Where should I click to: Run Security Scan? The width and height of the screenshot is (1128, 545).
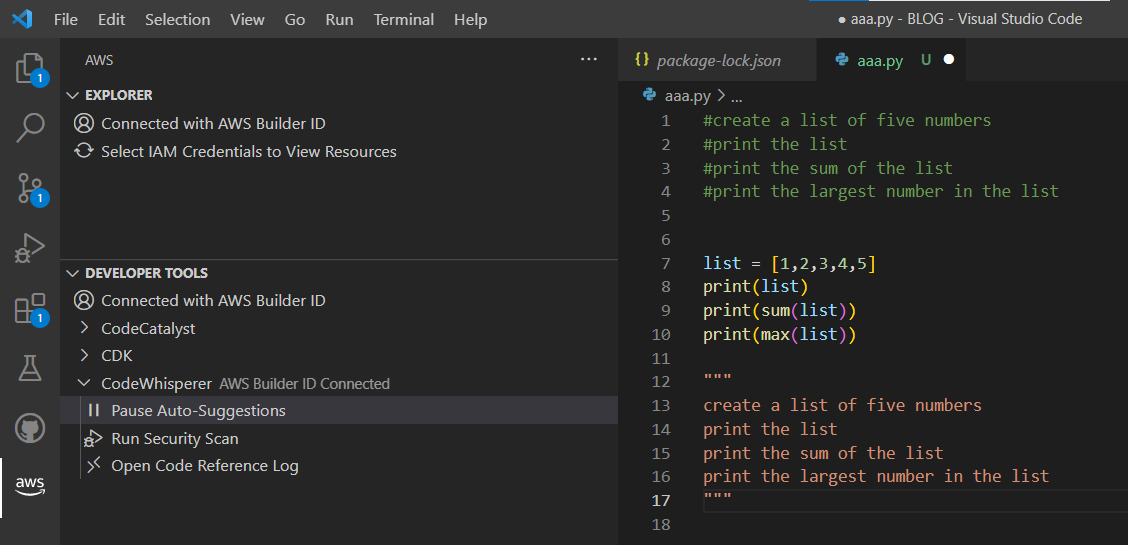174,439
